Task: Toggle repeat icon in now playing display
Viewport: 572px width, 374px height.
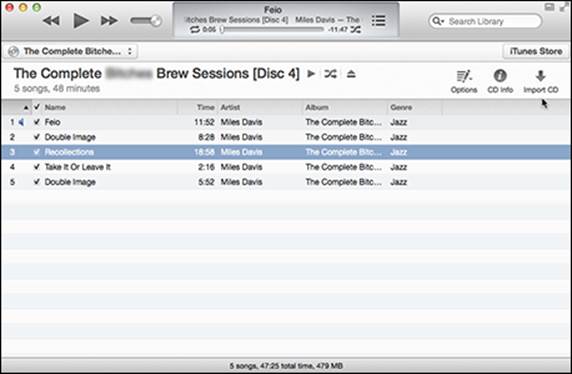Action: pyautogui.click(x=195, y=30)
